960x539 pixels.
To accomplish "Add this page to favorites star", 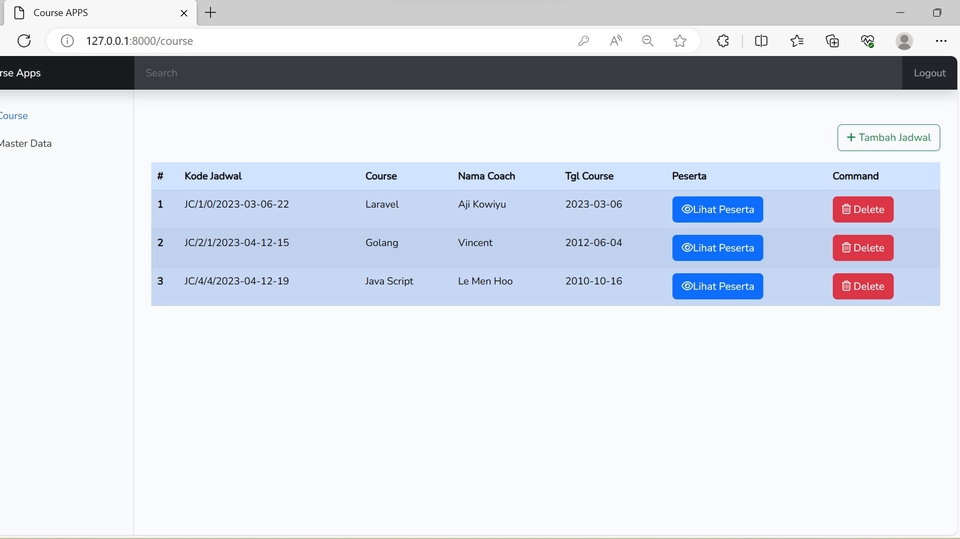I will pos(680,41).
